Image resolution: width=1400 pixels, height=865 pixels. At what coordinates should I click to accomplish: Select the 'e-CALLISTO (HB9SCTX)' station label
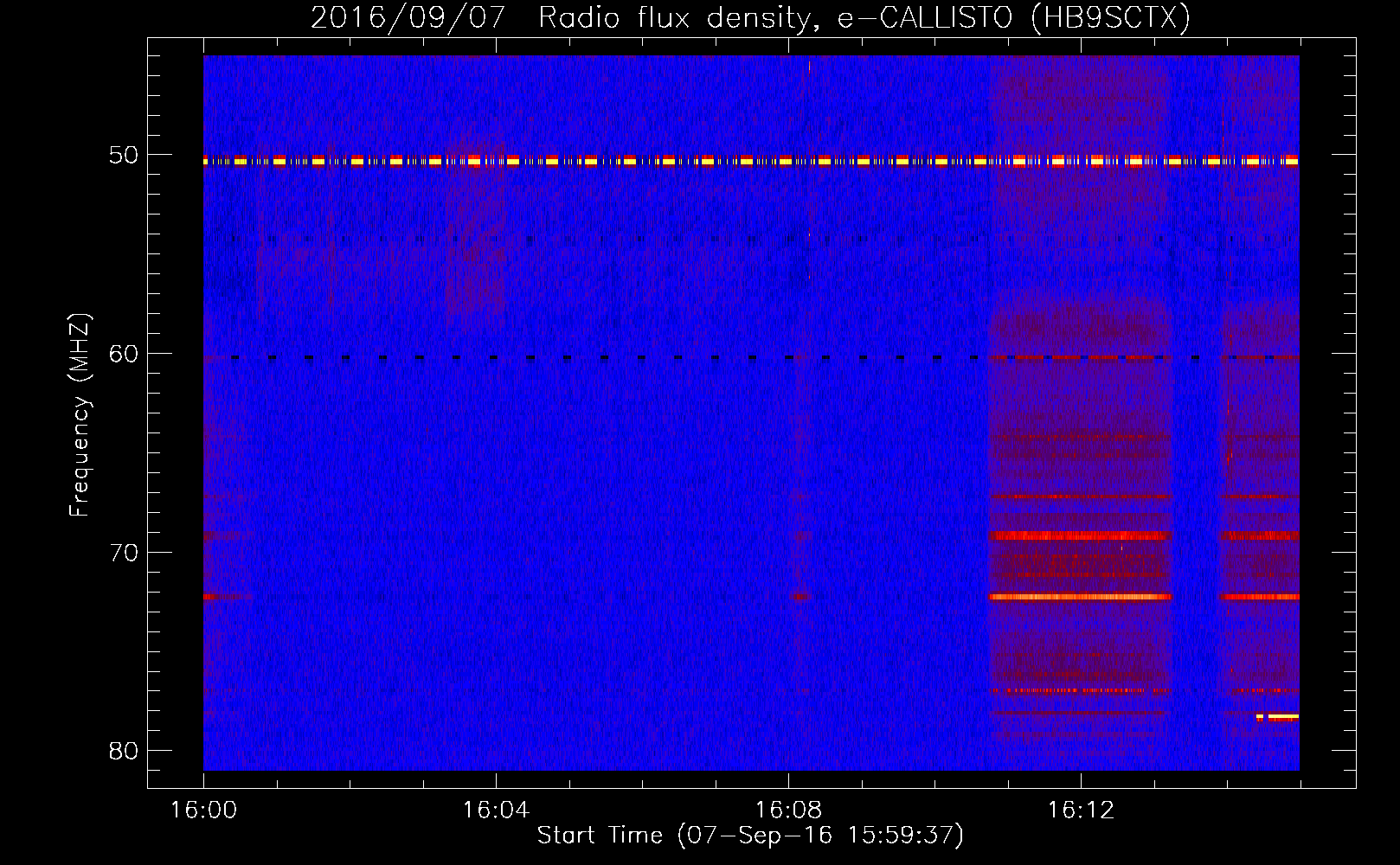tap(1014, 18)
